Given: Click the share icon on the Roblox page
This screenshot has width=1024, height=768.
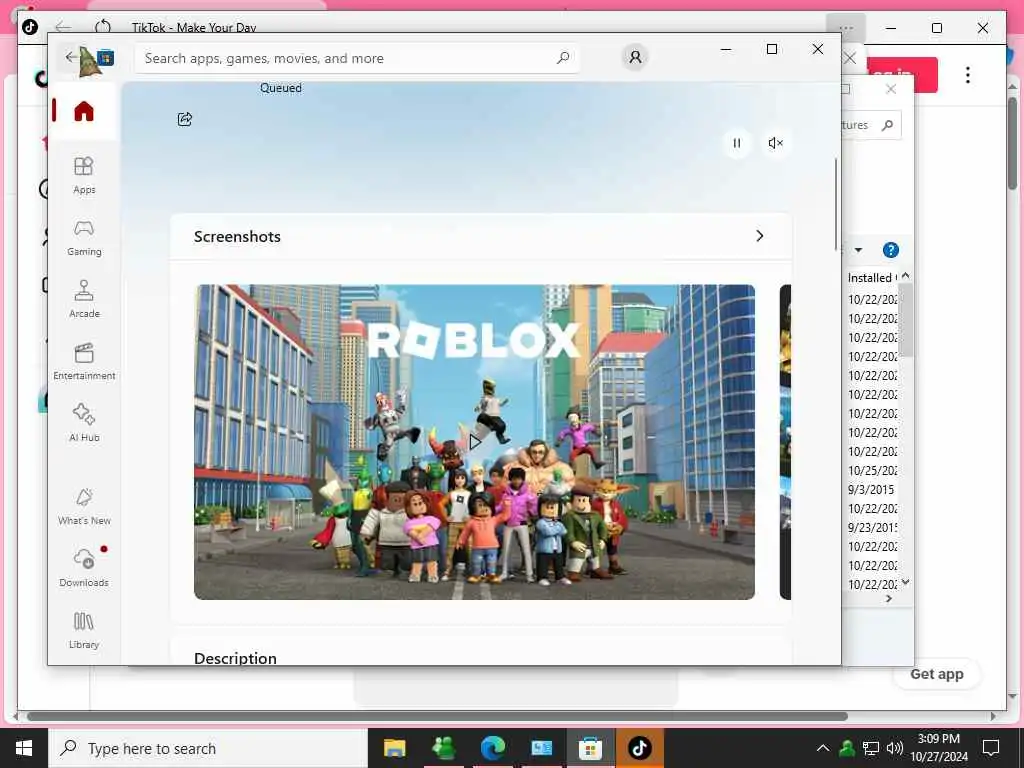Looking at the screenshot, I should 185,119.
